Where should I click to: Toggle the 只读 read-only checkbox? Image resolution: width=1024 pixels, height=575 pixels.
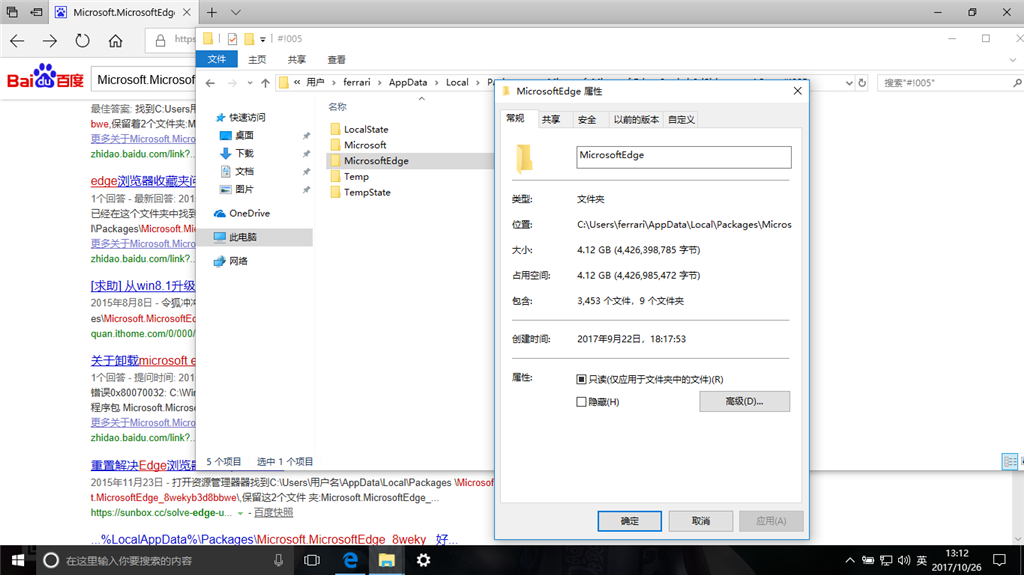point(581,379)
